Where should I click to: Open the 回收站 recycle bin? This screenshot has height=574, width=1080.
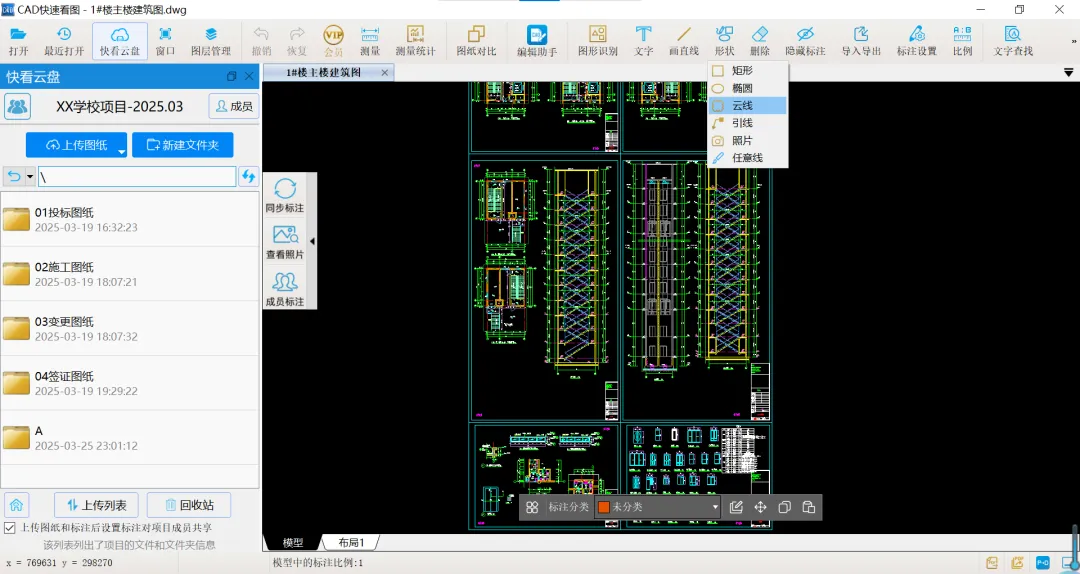pyautogui.click(x=189, y=505)
